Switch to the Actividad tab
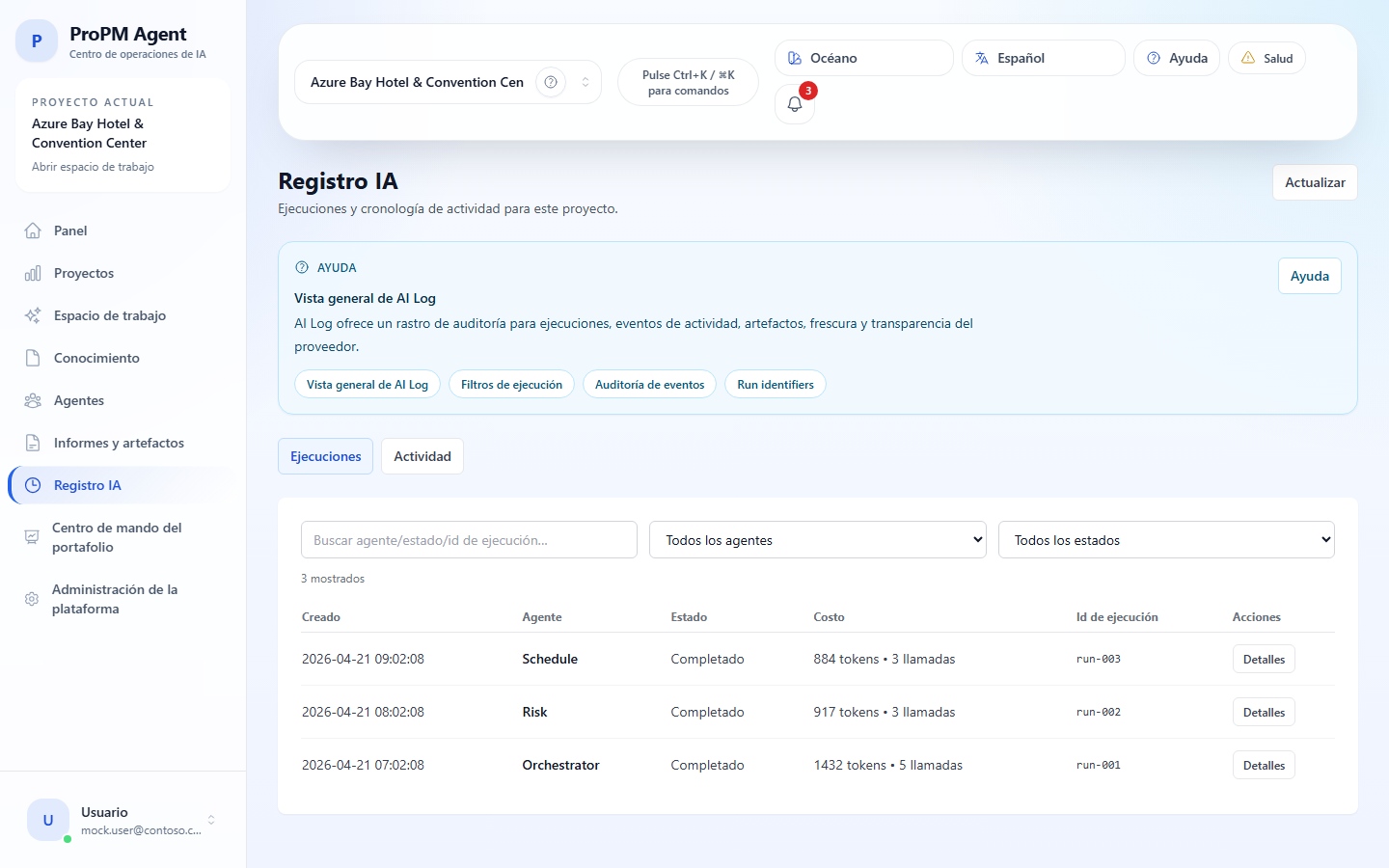The image size is (1389, 868). (x=422, y=455)
